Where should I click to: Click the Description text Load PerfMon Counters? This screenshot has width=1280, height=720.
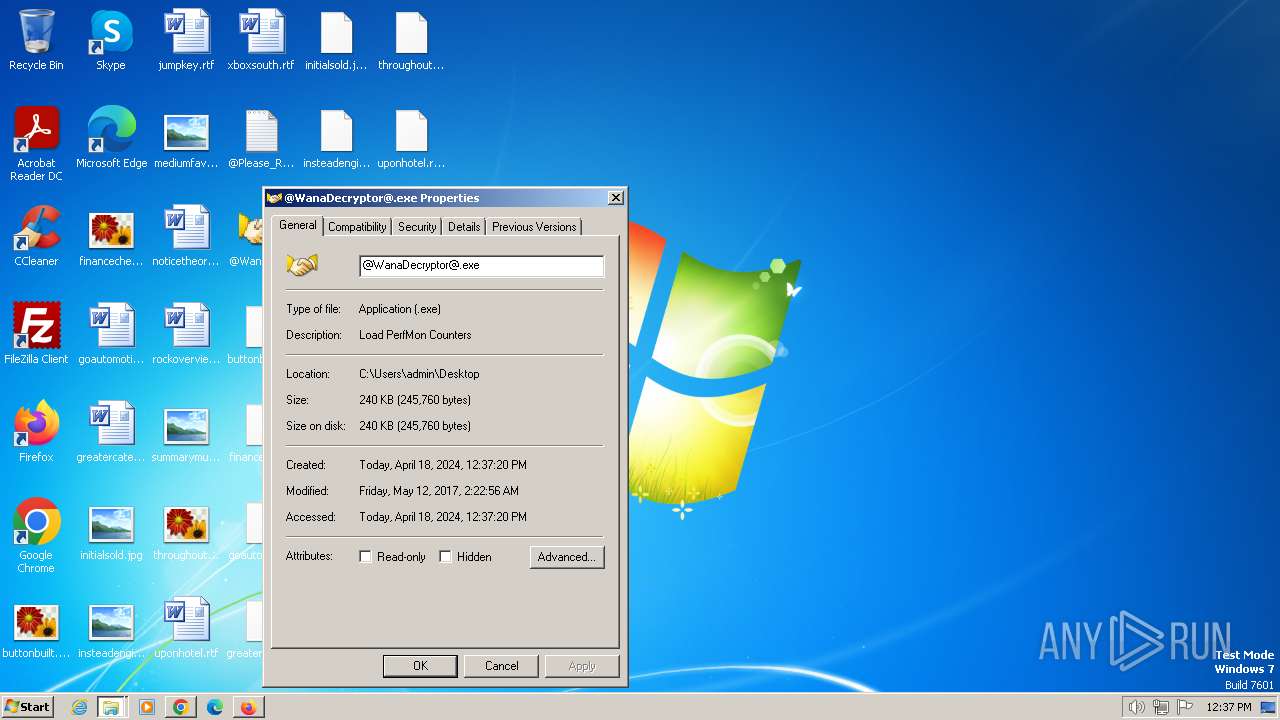(415, 335)
